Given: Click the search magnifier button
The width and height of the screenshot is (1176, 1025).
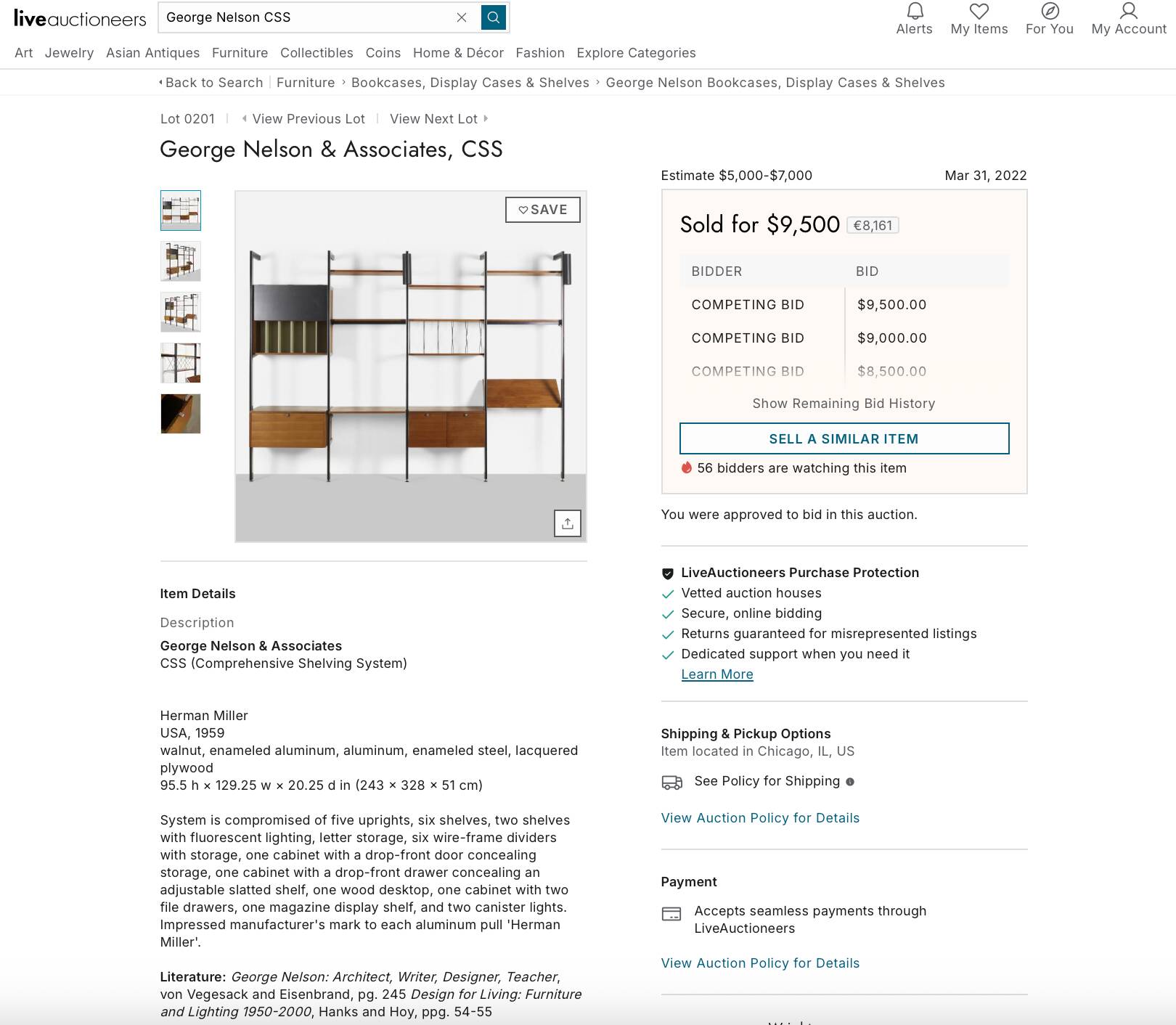Looking at the screenshot, I should [494, 17].
